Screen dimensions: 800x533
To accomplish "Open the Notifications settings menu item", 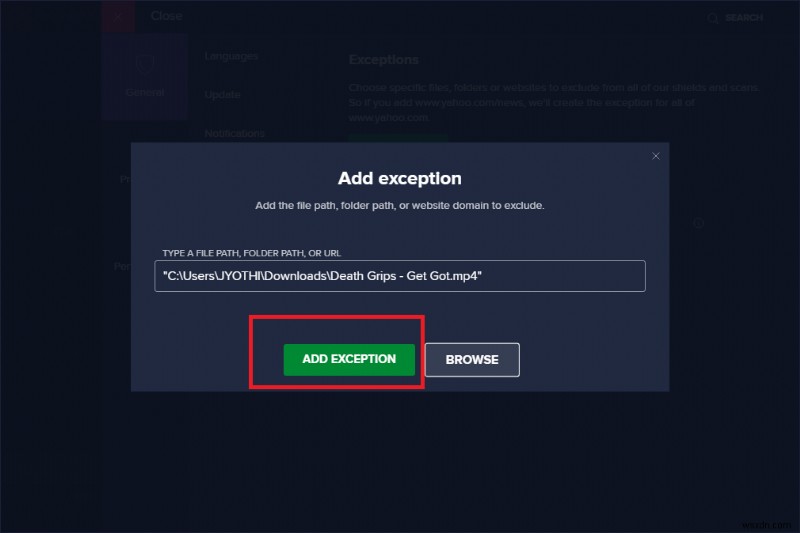I will 234,133.
